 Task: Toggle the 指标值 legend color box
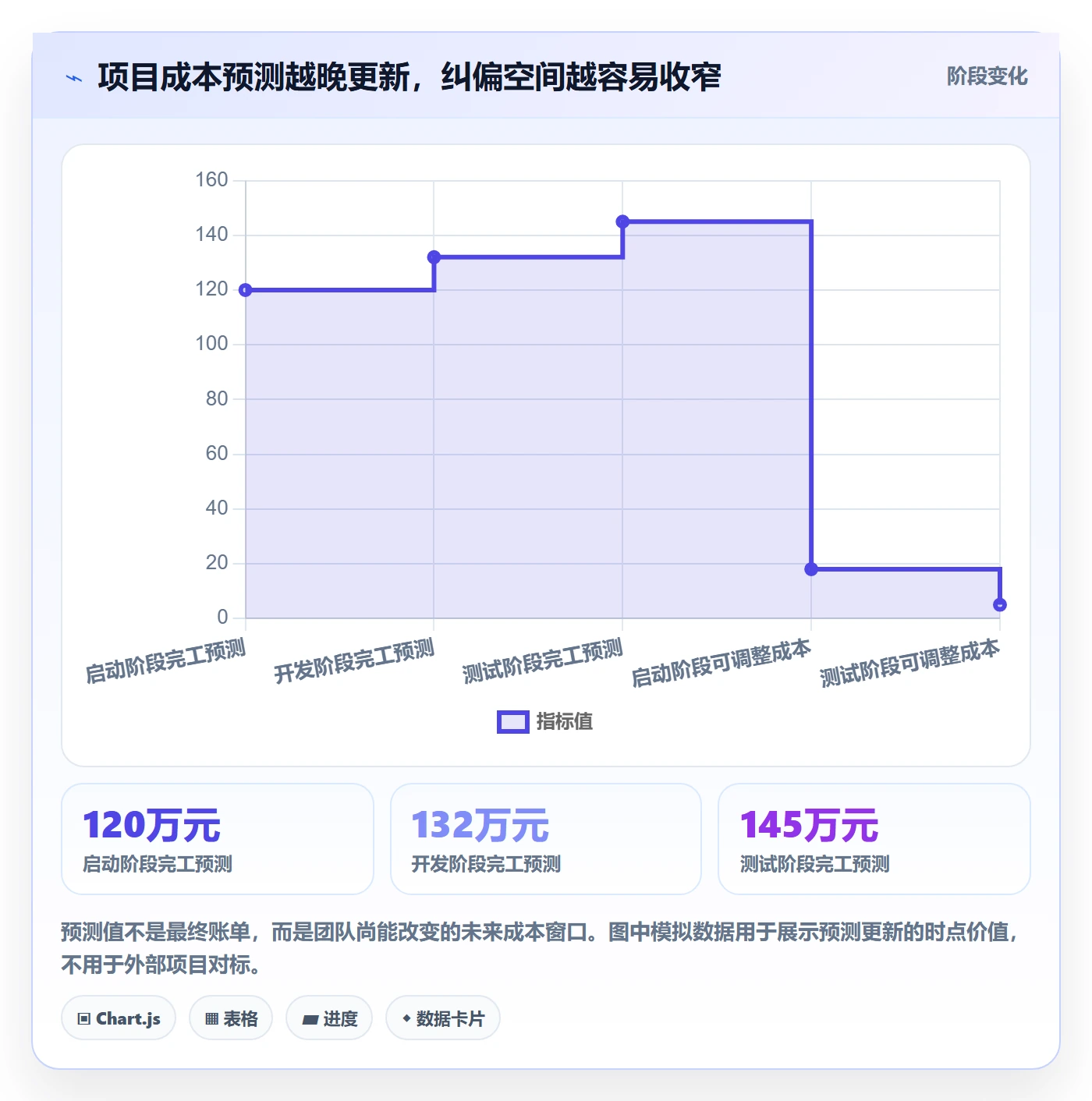(x=512, y=722)
